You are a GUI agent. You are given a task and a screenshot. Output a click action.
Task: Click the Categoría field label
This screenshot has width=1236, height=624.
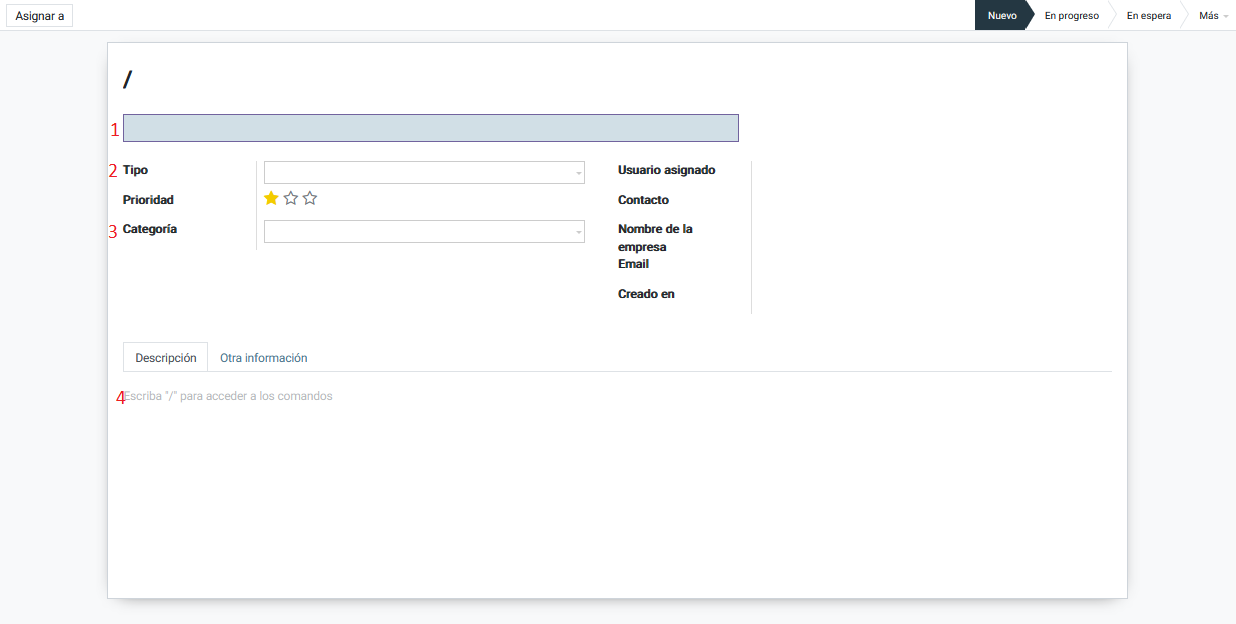pos(150,229)
